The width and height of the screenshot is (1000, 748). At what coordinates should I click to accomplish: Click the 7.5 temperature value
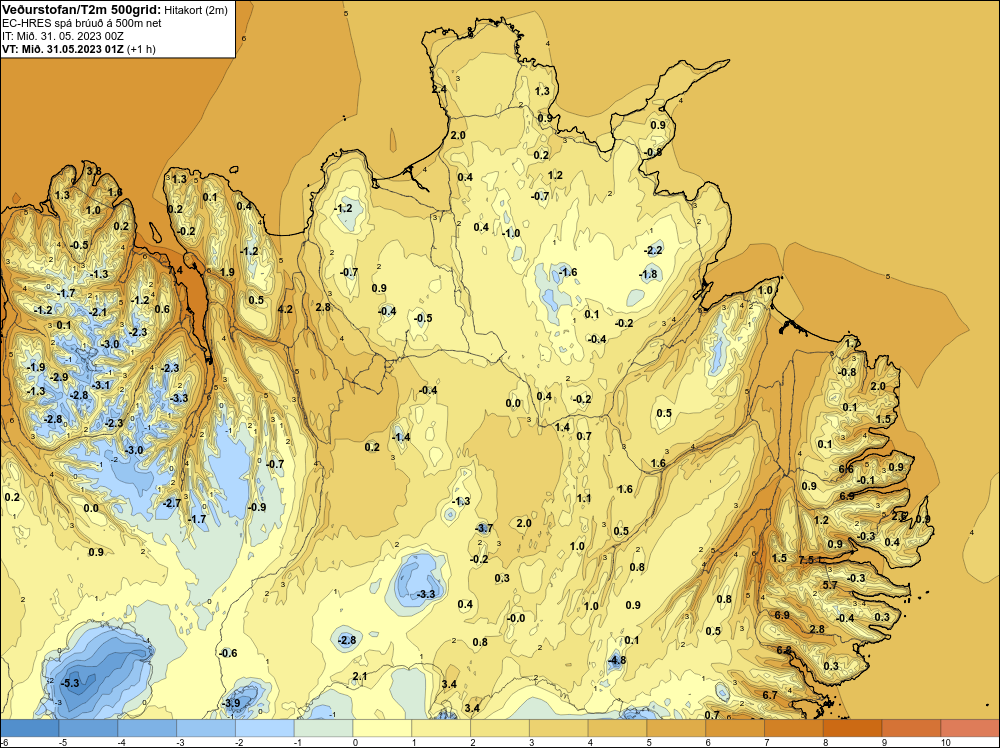(x=806, y=560)
